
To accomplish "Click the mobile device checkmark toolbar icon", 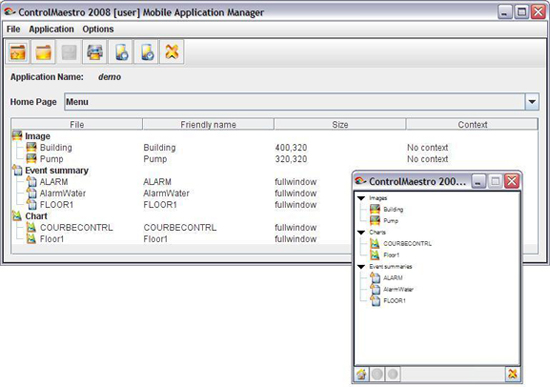I will [x=146, y=52].
